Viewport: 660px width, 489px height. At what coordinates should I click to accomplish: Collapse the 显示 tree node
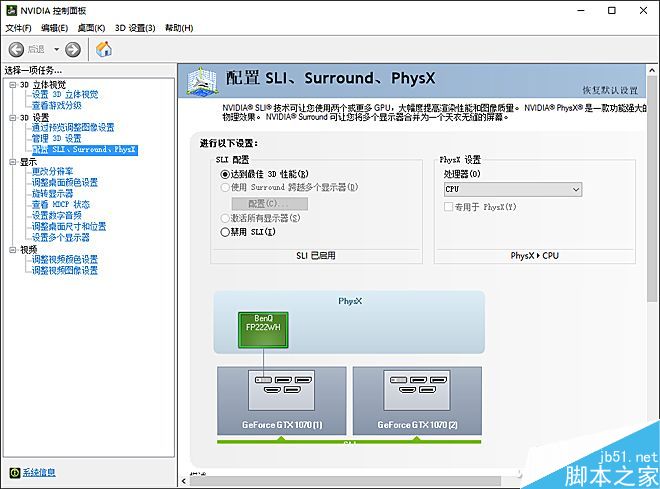[x=13, y=162]
